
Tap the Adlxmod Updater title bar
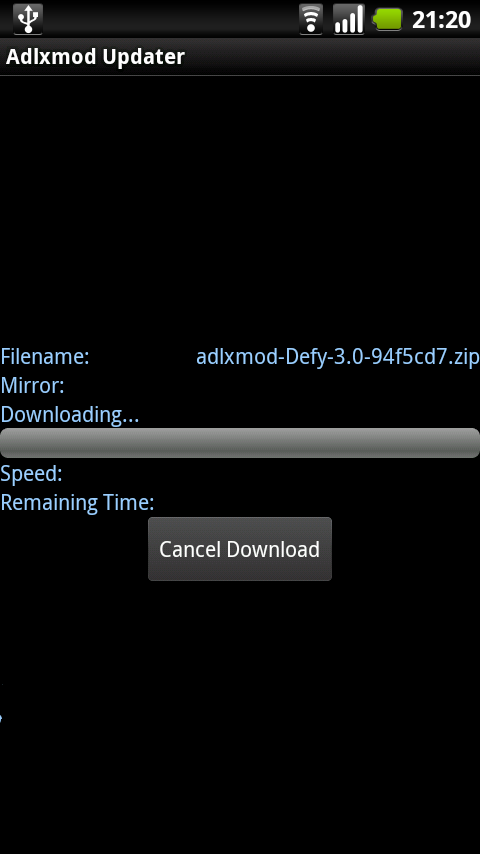(240, 57)
